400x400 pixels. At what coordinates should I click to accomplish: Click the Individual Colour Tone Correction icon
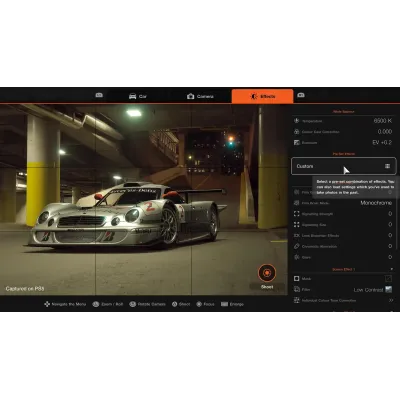[x=296, y=300]
